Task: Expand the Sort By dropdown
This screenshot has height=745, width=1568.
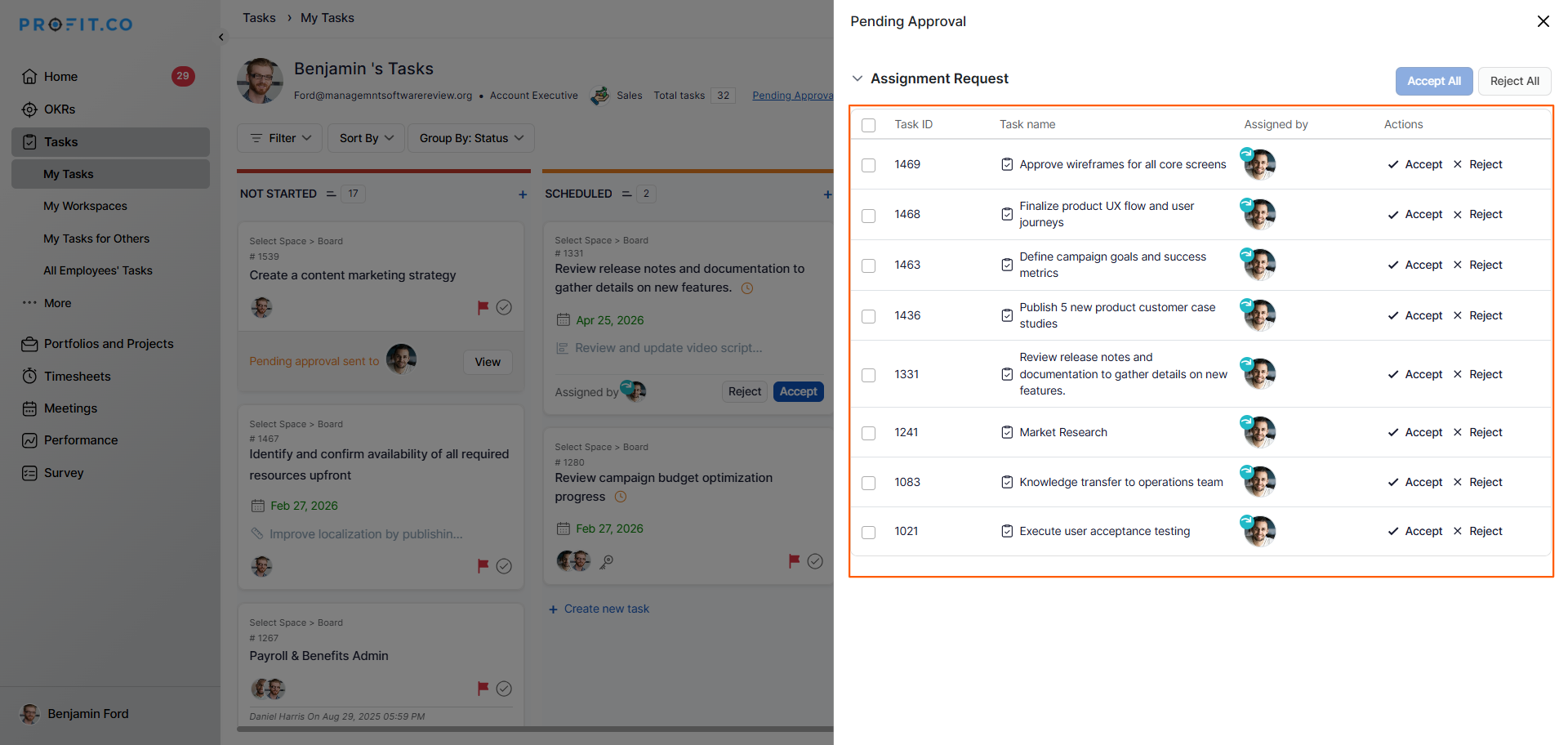Action: click(x=366, y=138)
